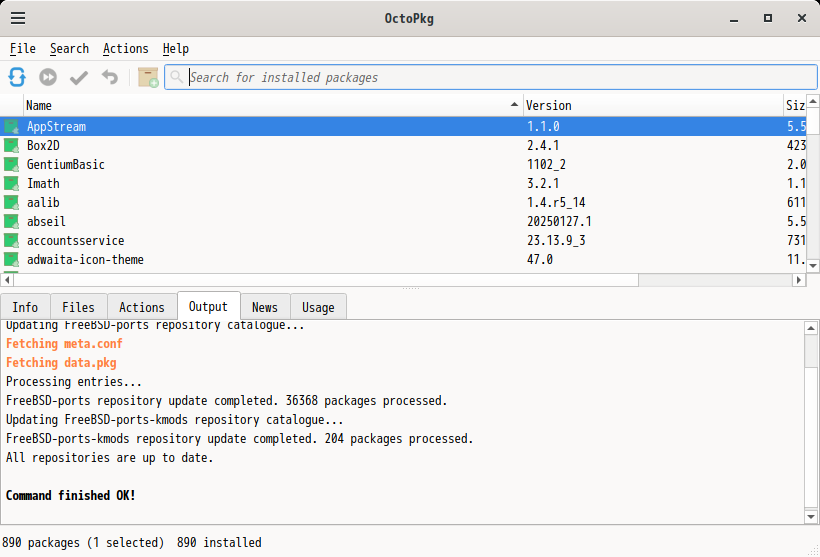Image resolution: width=820 pixels, height=557 pixels.
Task: Click the system upgrade icon
Action: coord(48,77)
